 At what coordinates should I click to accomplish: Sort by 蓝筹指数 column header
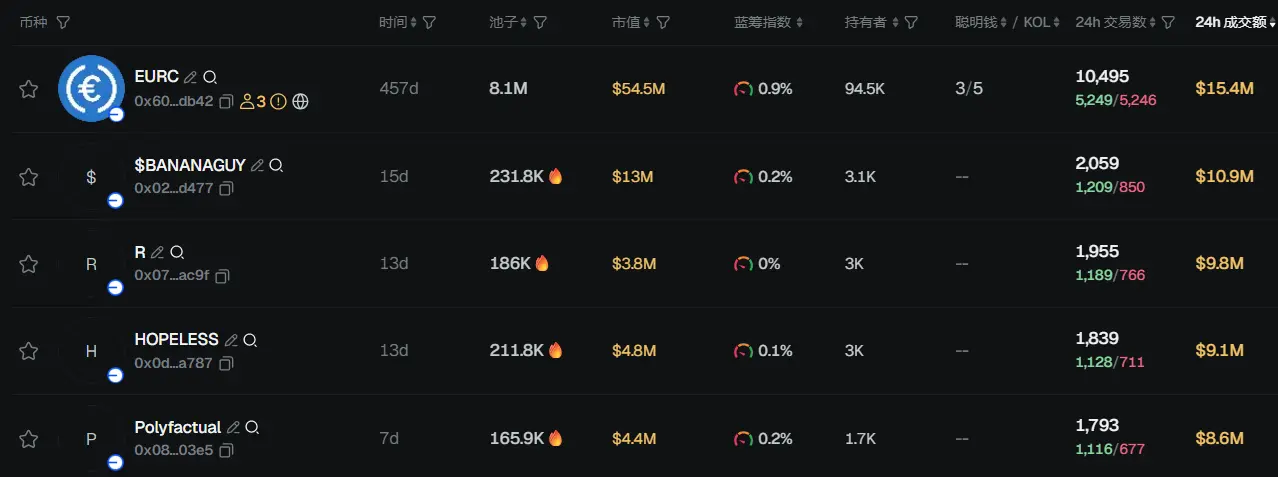click(769, 22)
